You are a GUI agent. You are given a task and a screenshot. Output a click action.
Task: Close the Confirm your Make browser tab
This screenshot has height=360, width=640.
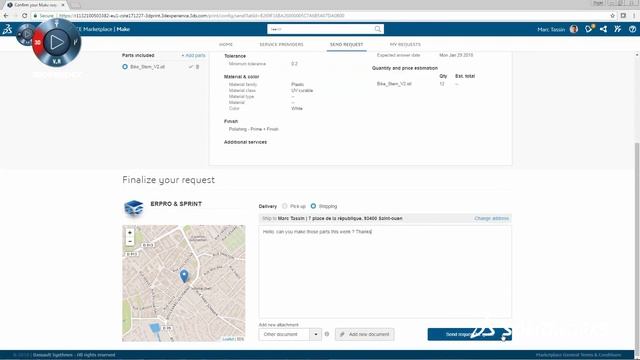click(63, 5)
